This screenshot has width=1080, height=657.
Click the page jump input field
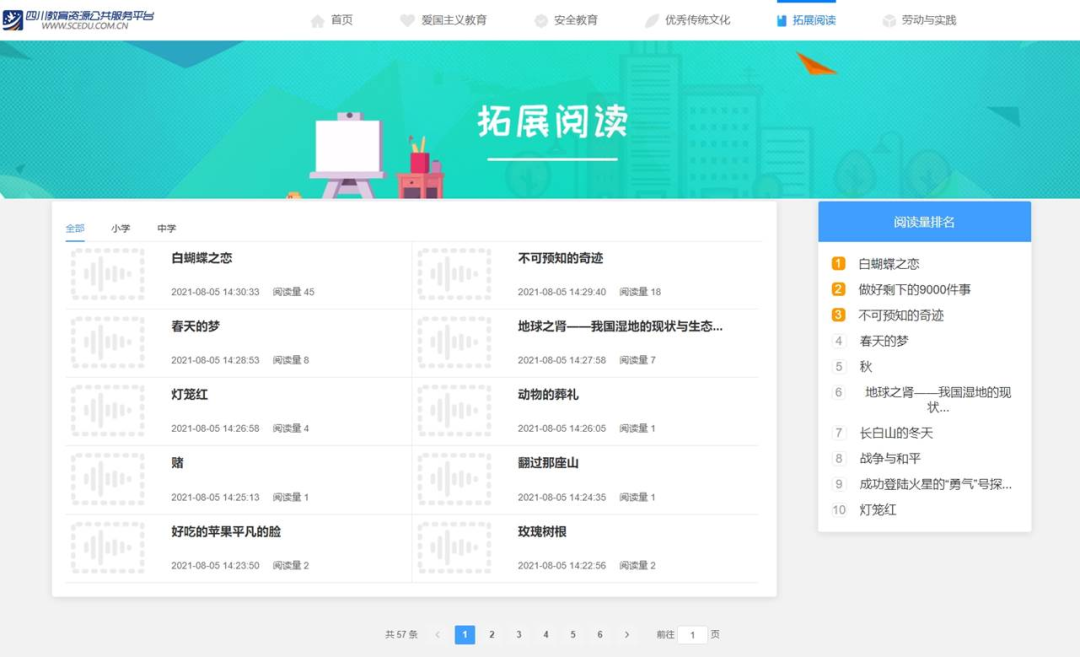[x=693, y=634]
